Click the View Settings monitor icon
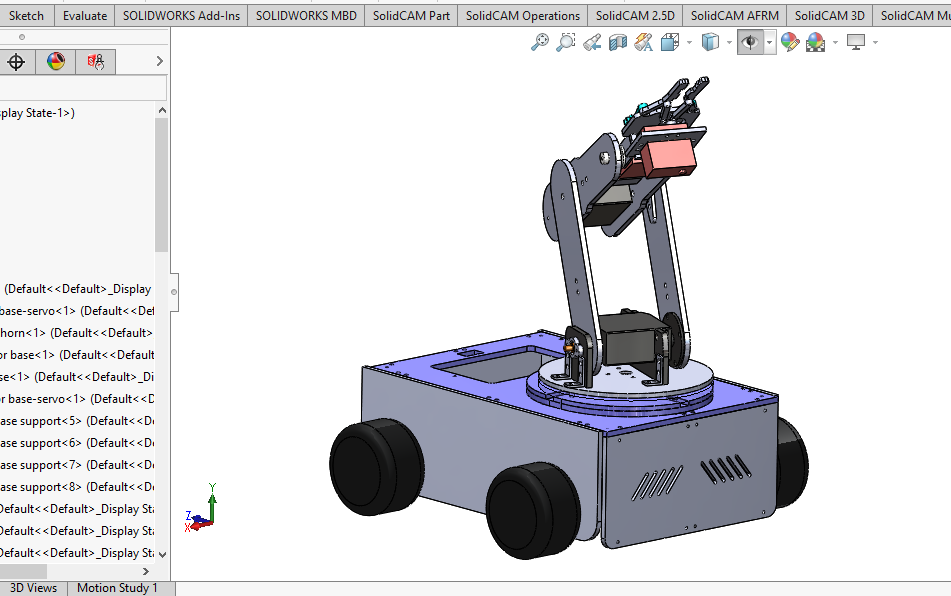This screenshot has width=951, height=596. coord(856,42)
